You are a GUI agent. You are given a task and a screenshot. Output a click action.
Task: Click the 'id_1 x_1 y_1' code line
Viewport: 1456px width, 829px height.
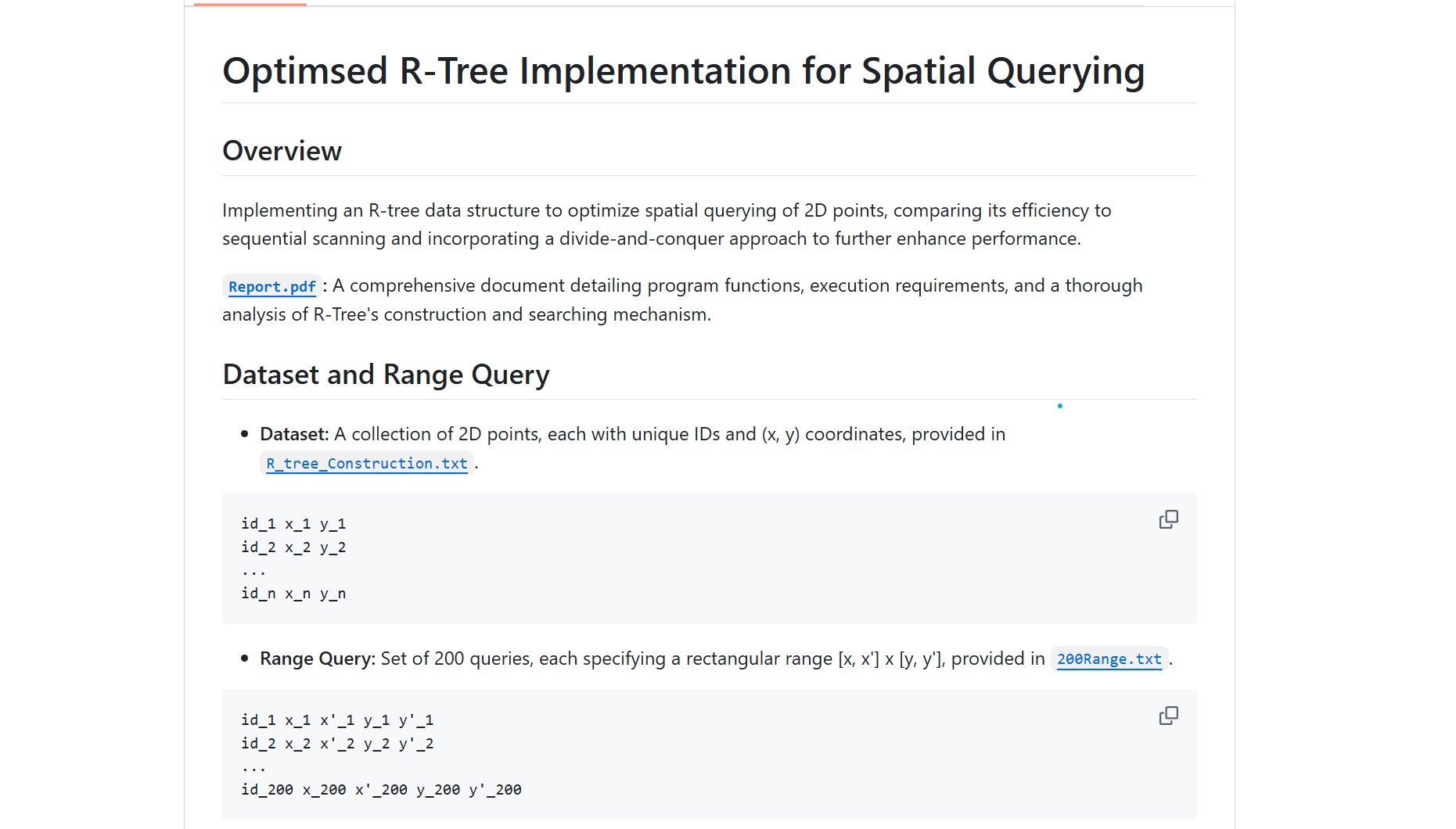coord(293,524)
